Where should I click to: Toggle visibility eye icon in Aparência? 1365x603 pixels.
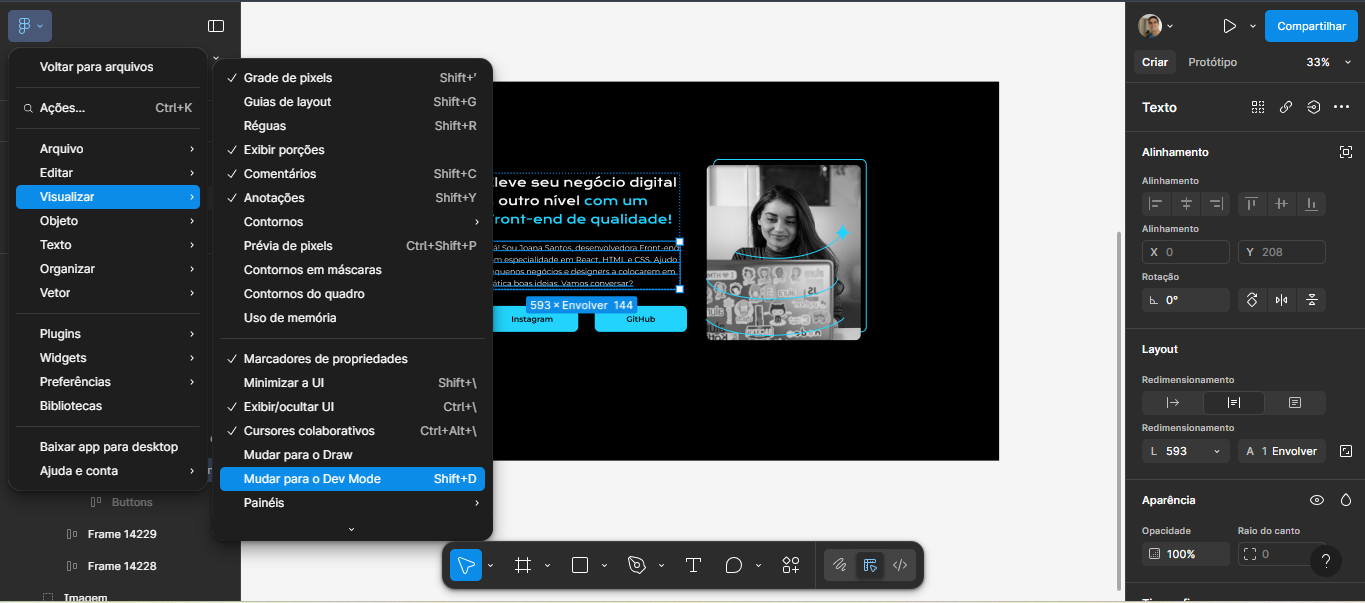tap(1317, 500)
